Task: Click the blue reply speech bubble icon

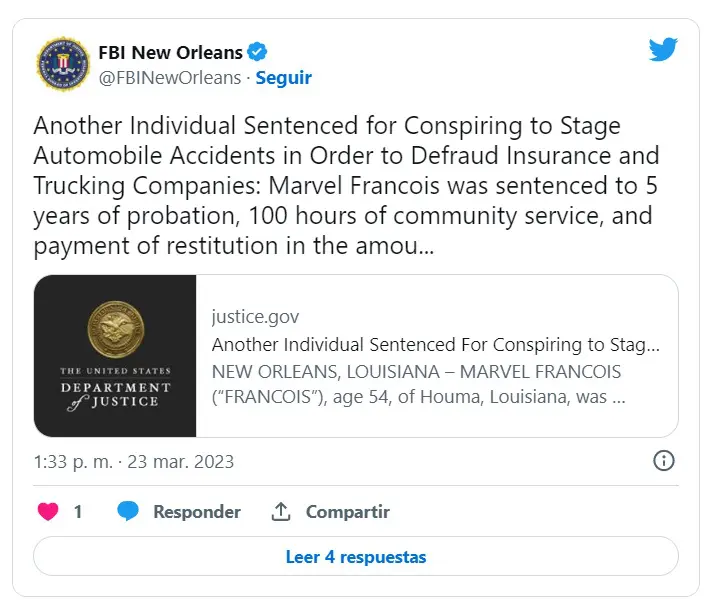Action: (128, 512)
